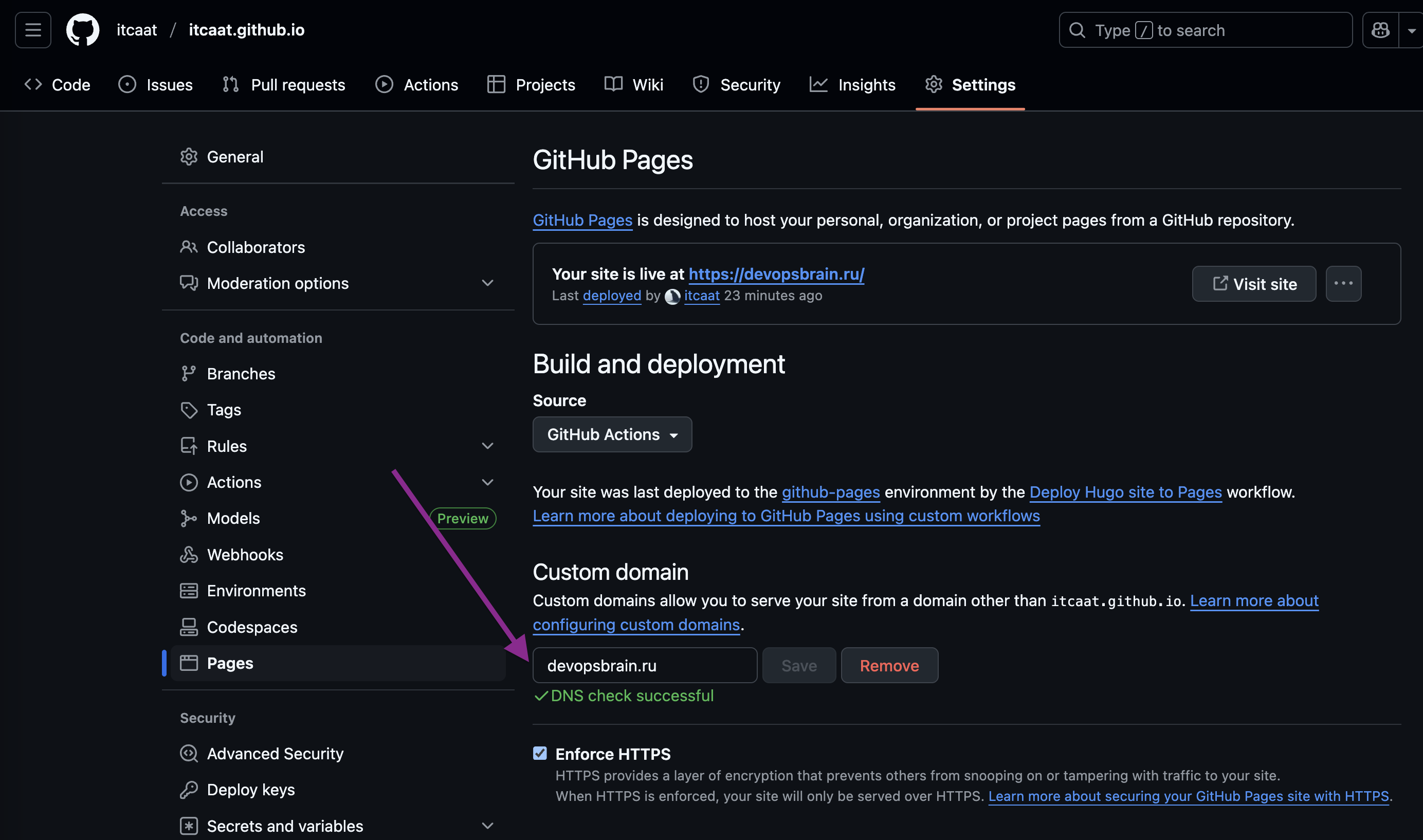Open Advanced Security settings
Screen dimensions: 1423x840
338,754
